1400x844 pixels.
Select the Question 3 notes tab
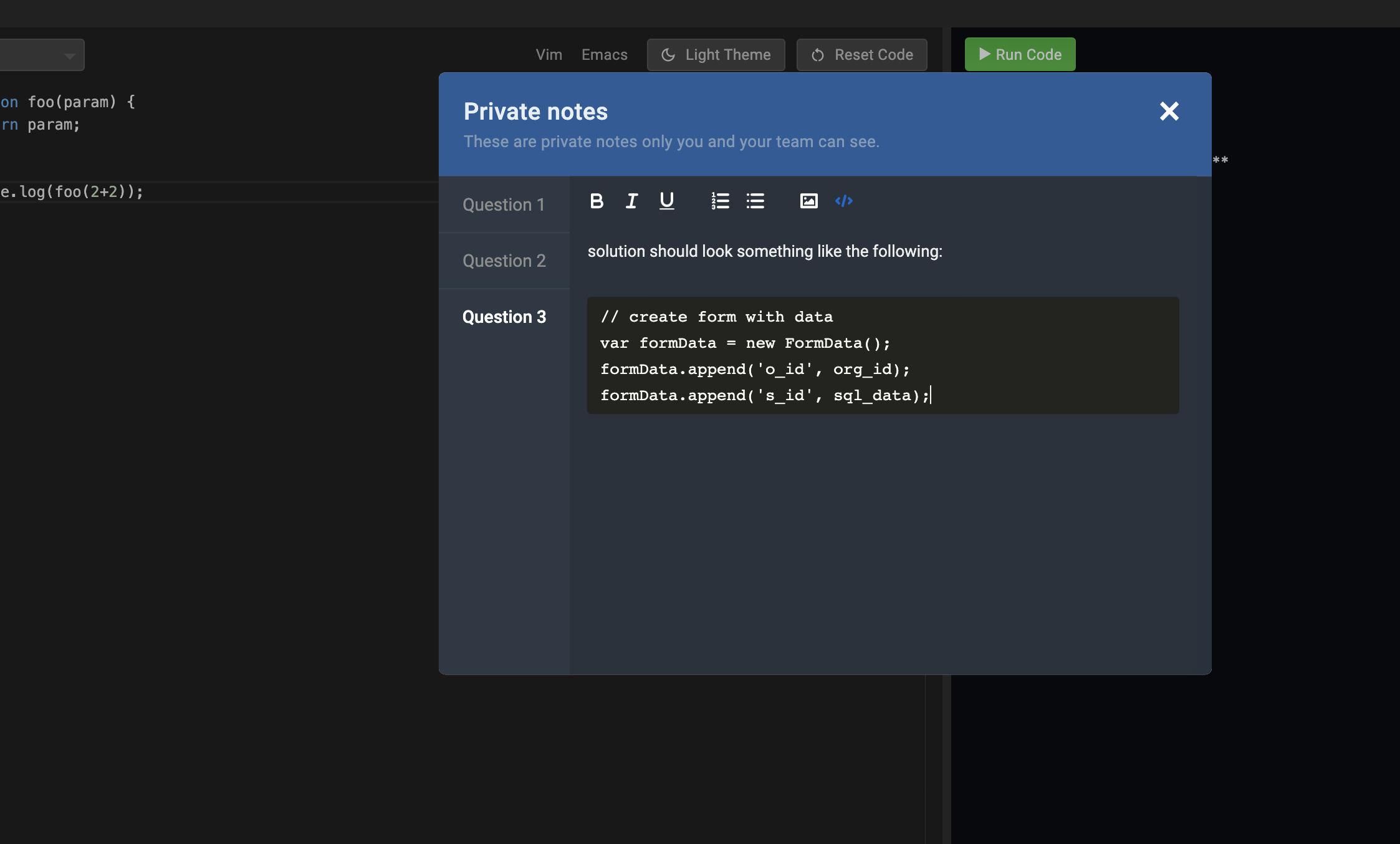click(504, 317)
